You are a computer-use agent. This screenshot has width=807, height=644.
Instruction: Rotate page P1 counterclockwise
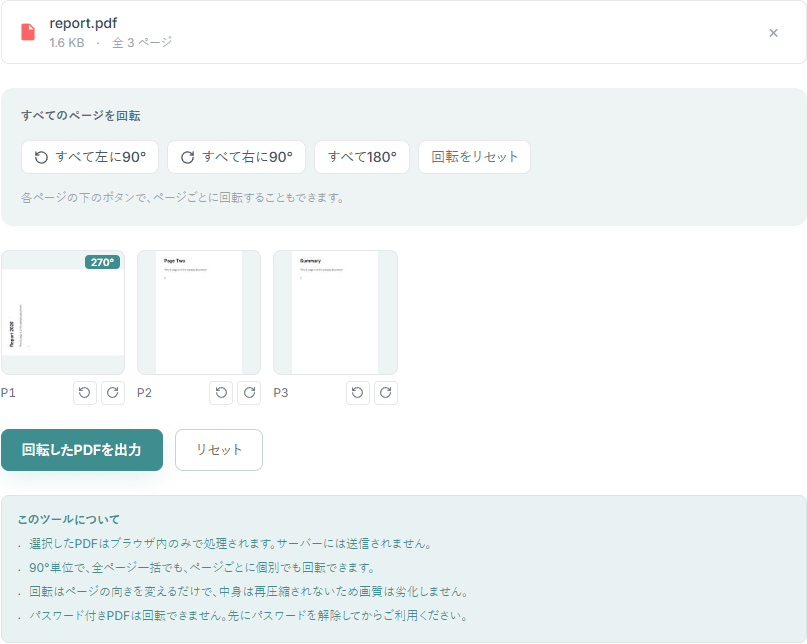(85, 393)
